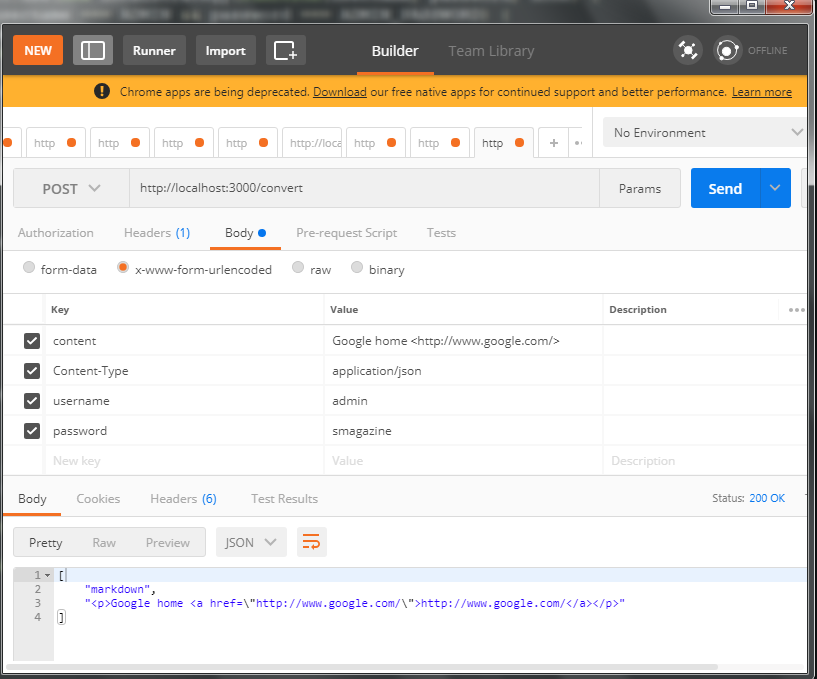Open a new window via plus-window icon
Viewport: 817px width, 679px height.
[286, 51]
